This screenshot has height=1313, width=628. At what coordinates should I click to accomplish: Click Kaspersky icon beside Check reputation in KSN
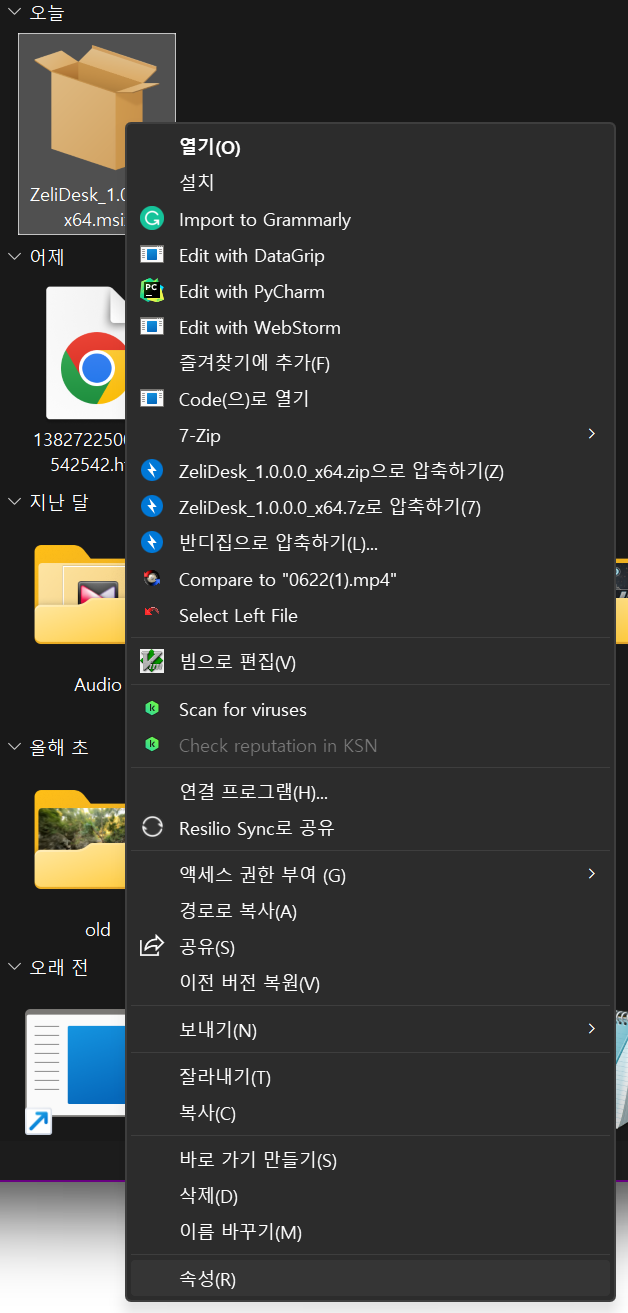pyautogui.click(x=152, y=745)
